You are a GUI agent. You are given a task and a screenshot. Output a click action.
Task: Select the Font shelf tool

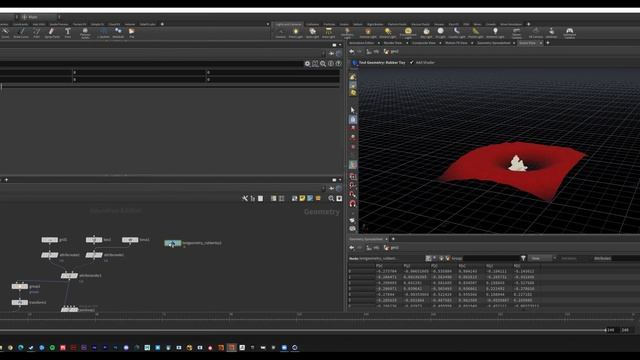click(x=68, y=33)
